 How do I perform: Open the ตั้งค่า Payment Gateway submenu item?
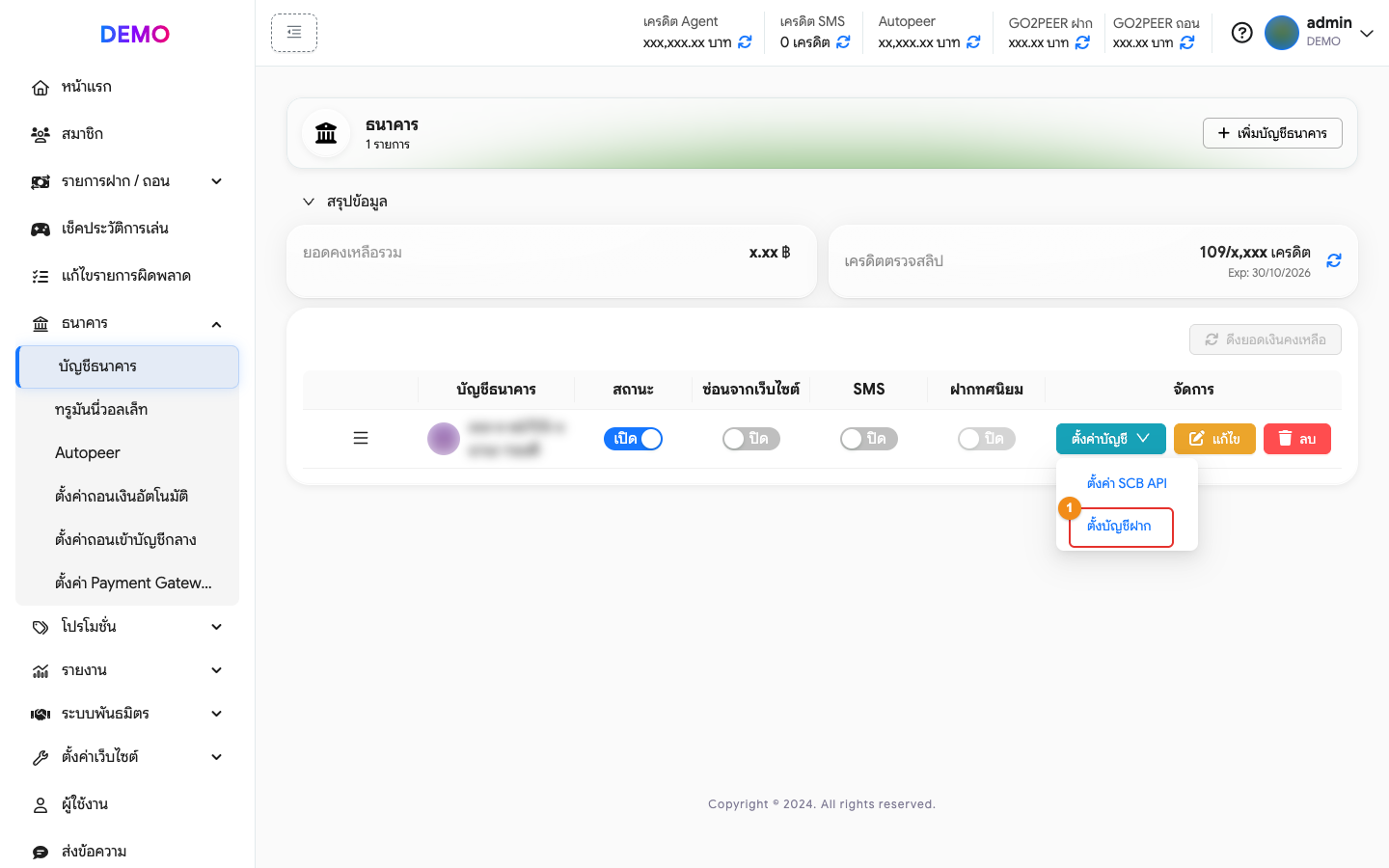tap(127, 583)
